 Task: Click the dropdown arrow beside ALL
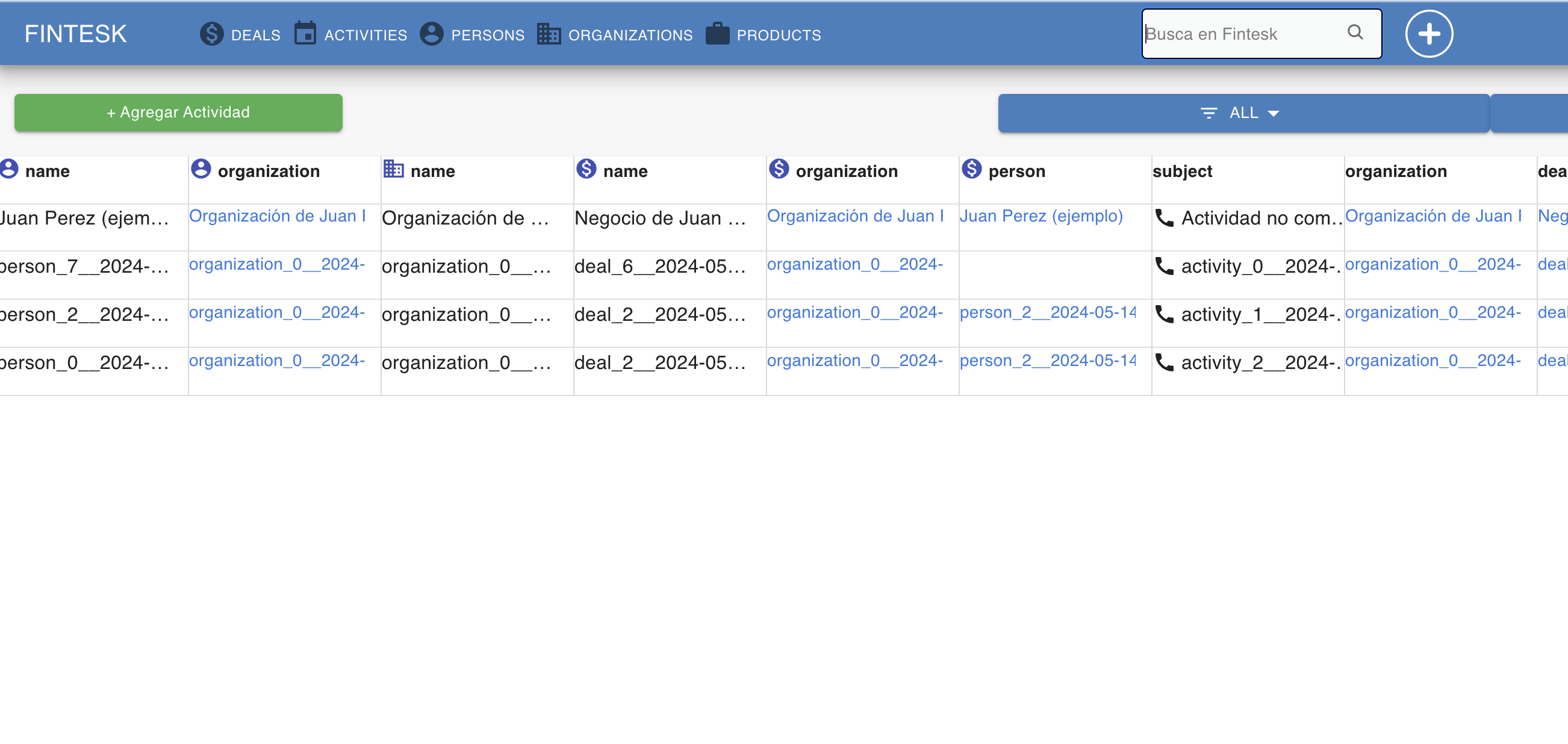pyautogui.click(x=1274, y=114)
